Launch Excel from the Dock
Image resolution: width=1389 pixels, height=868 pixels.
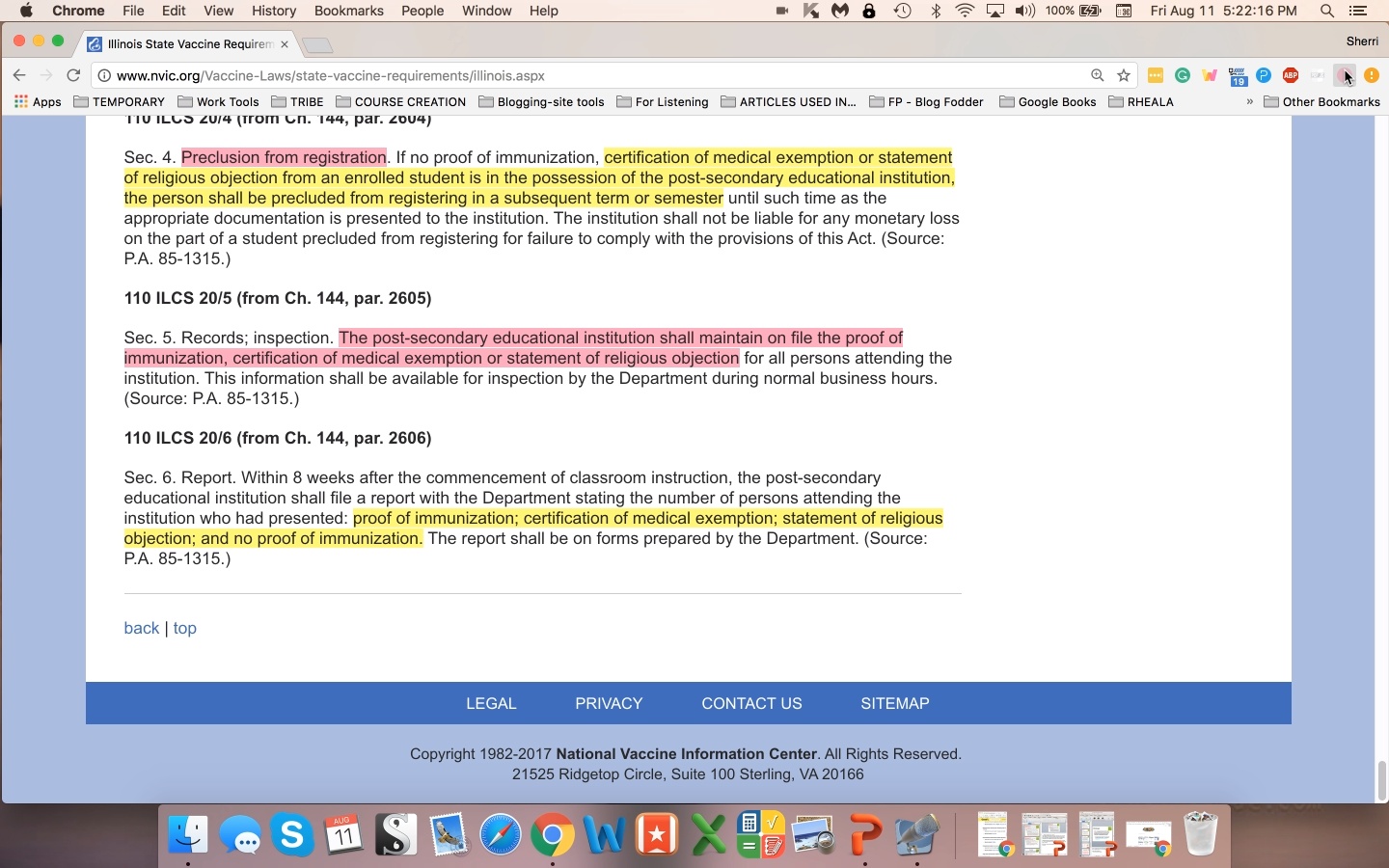709,834
